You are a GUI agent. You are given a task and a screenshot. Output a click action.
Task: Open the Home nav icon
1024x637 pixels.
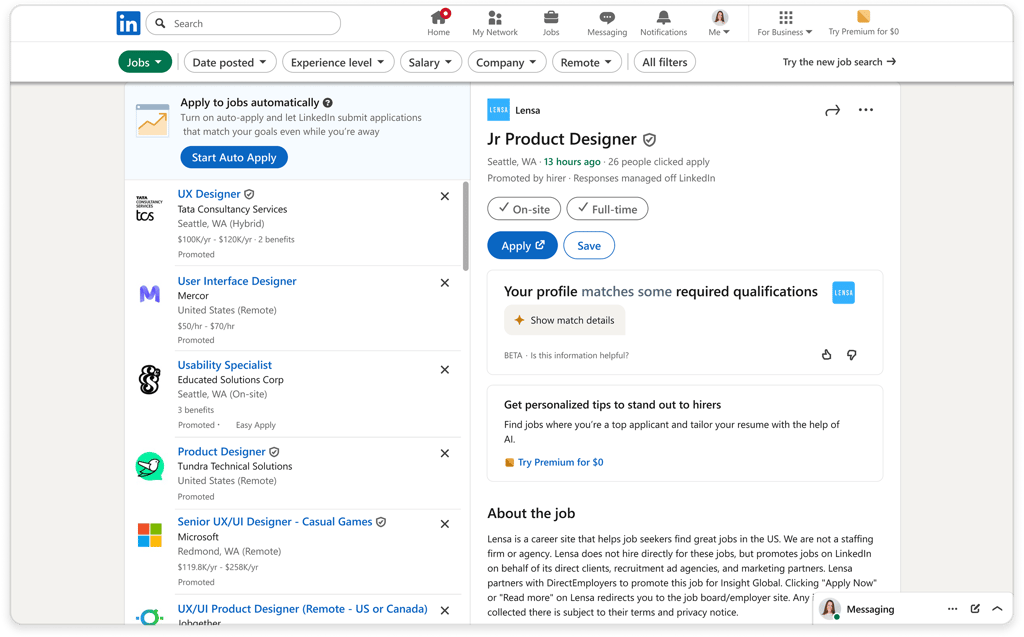tap(439, 18)
